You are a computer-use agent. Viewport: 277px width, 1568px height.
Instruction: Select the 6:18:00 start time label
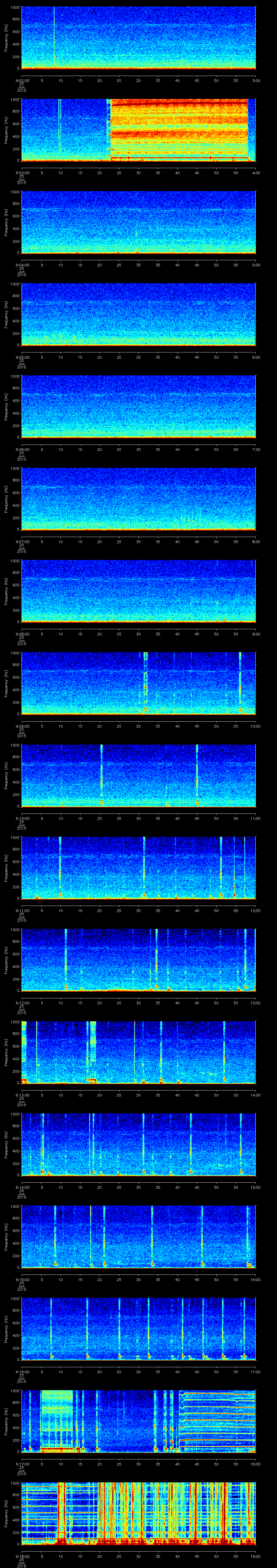[22, 1556]
